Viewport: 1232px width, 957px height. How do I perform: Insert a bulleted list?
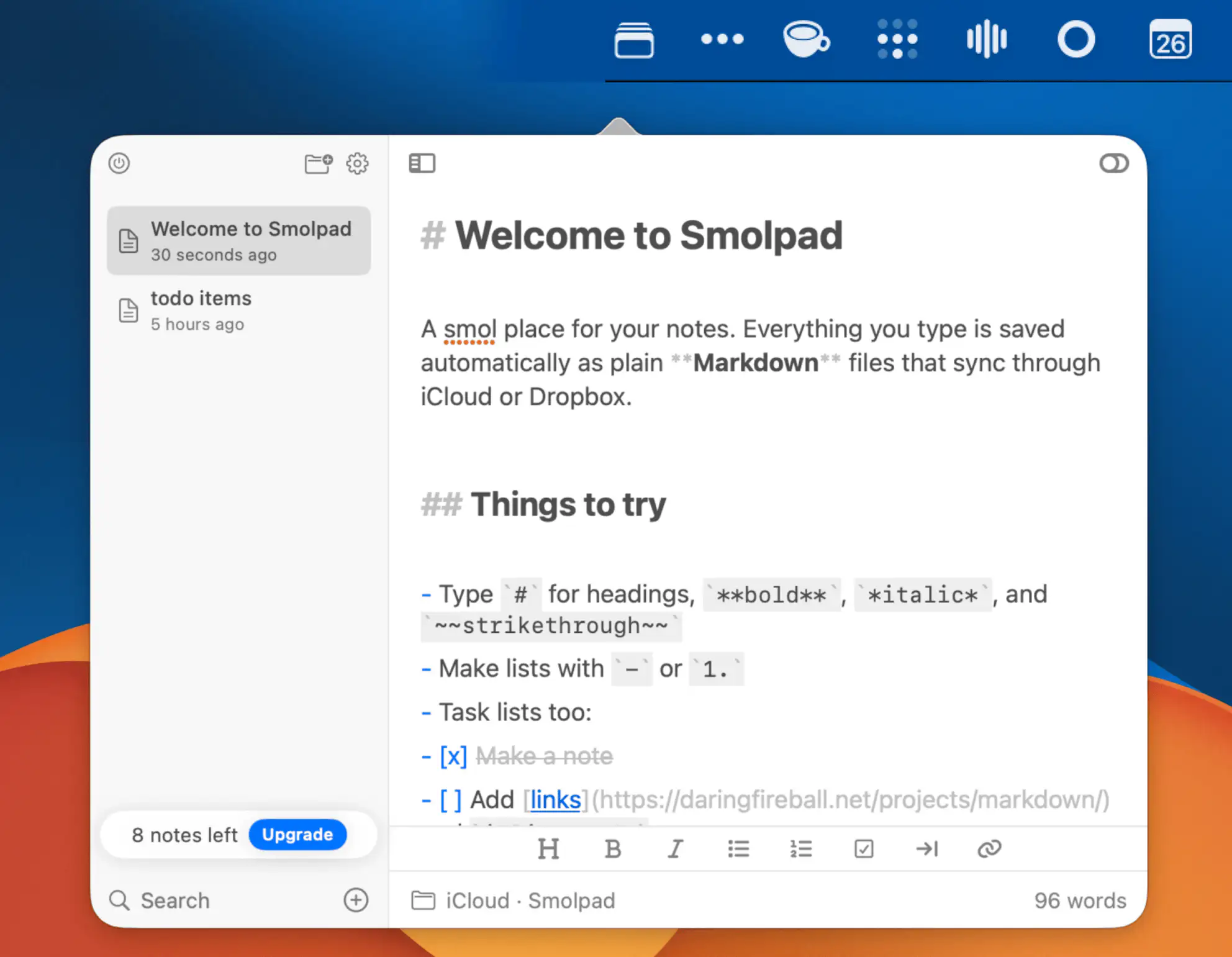pos(738,848)
